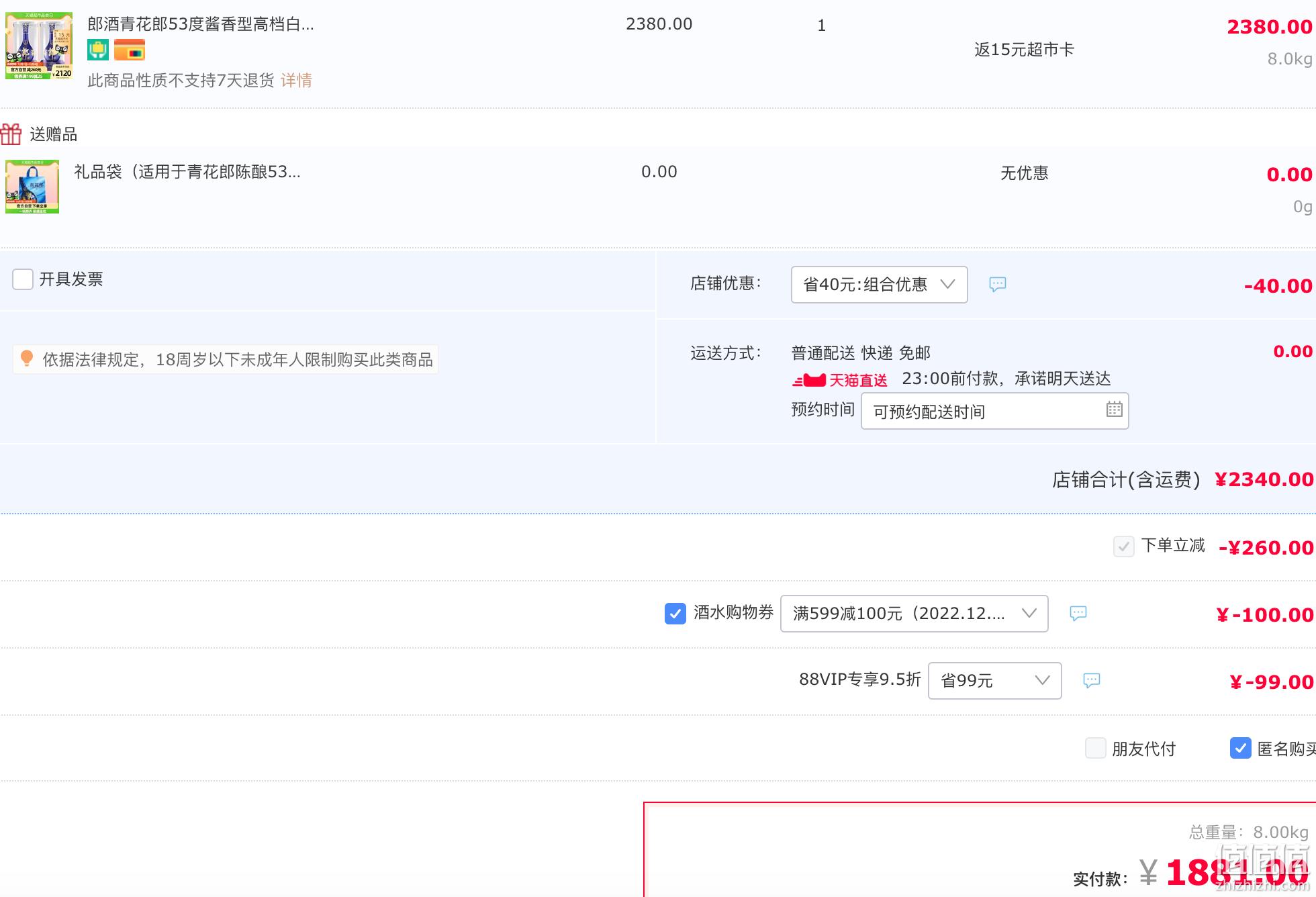Select the 8.0kg weight of Langjiu item
The height and width of the screenshot is (897, 1316).
point(1289,59)
